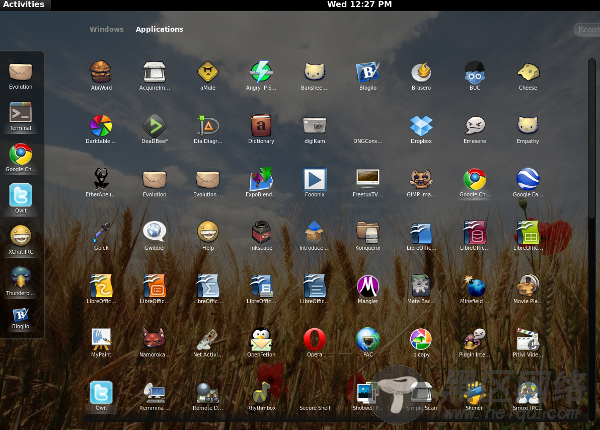Launch MyPaint drawing app
Viewport: 600px width, 430px height.
click(x=101, y=342)
